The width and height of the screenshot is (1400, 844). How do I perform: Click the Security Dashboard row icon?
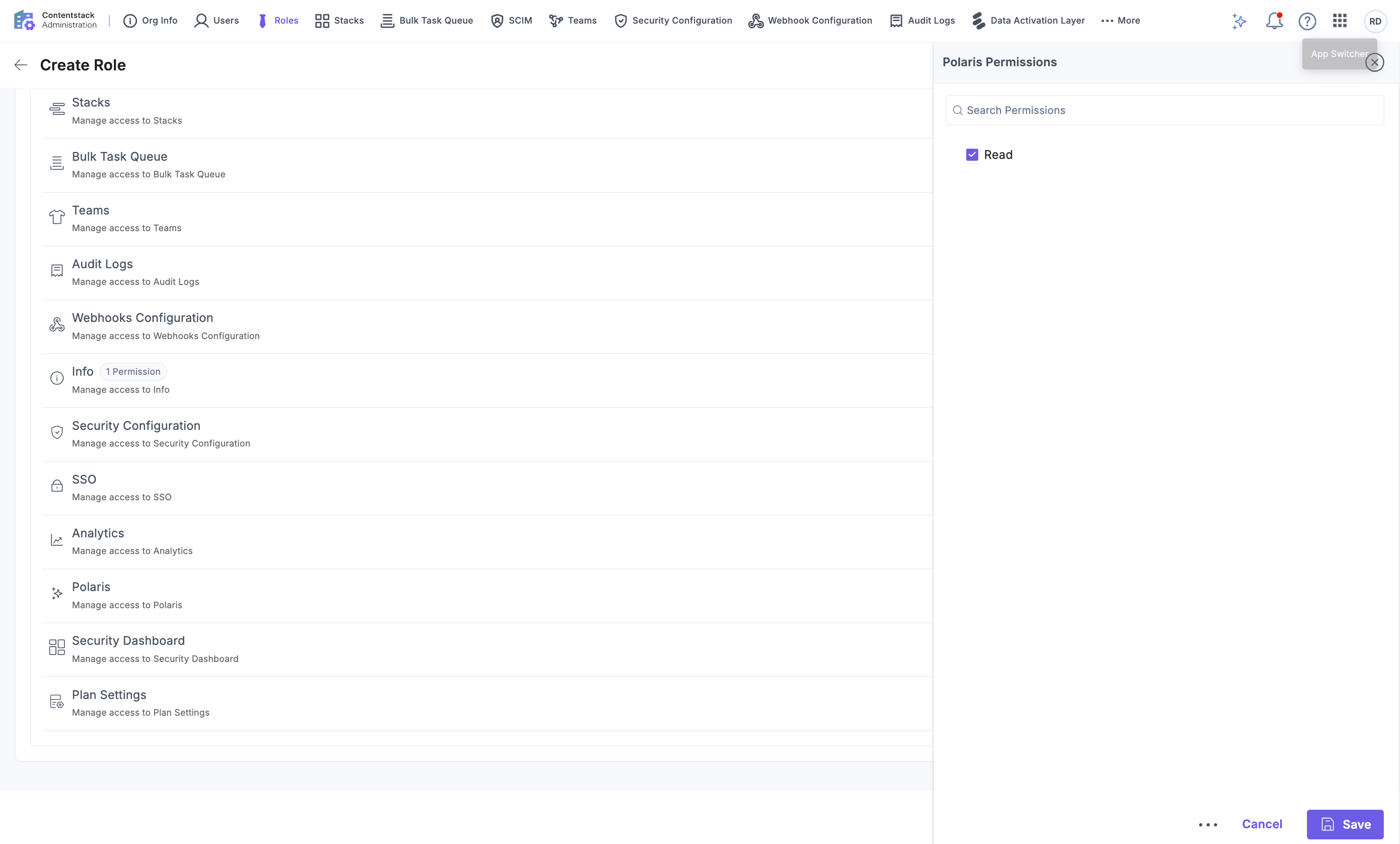57,647
